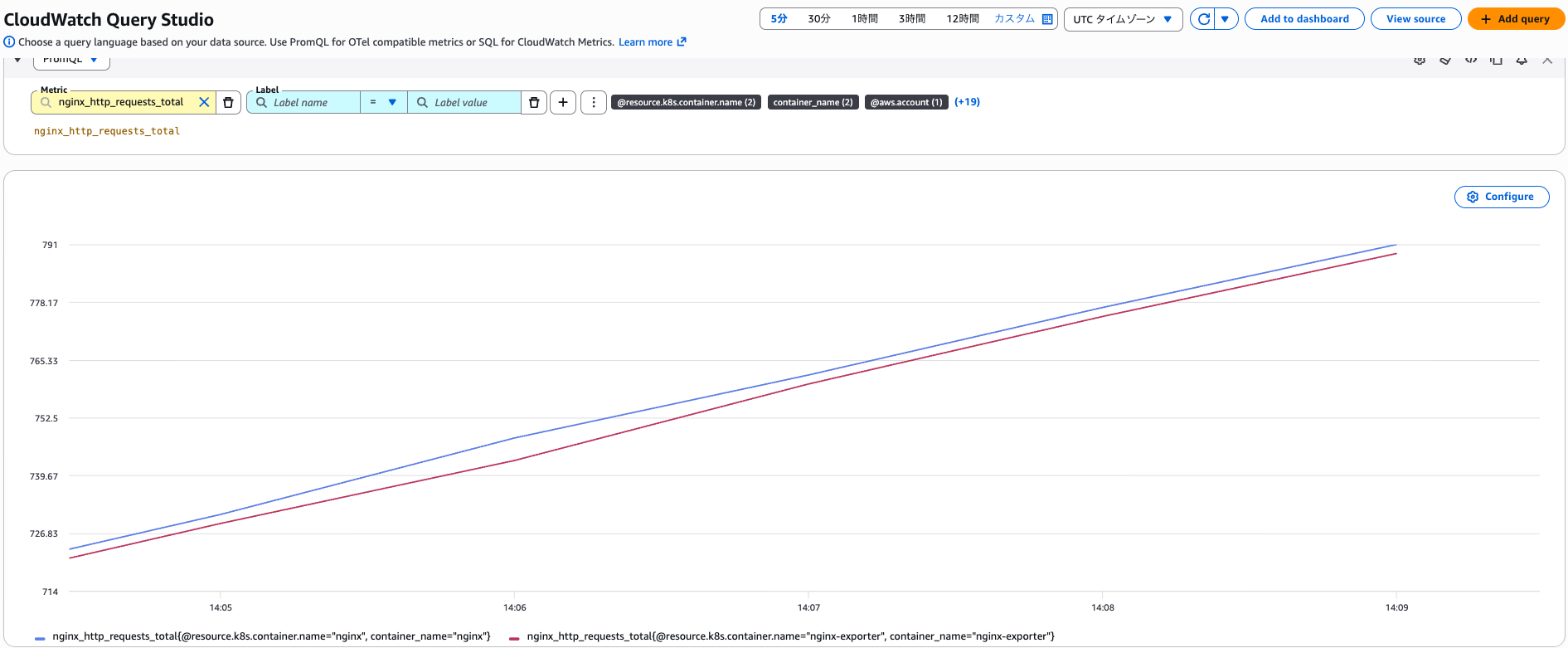The height and width of the screenshot is (648, 1568).
Task: Switch to the 12時間 time range
Action: coord(962,19)
